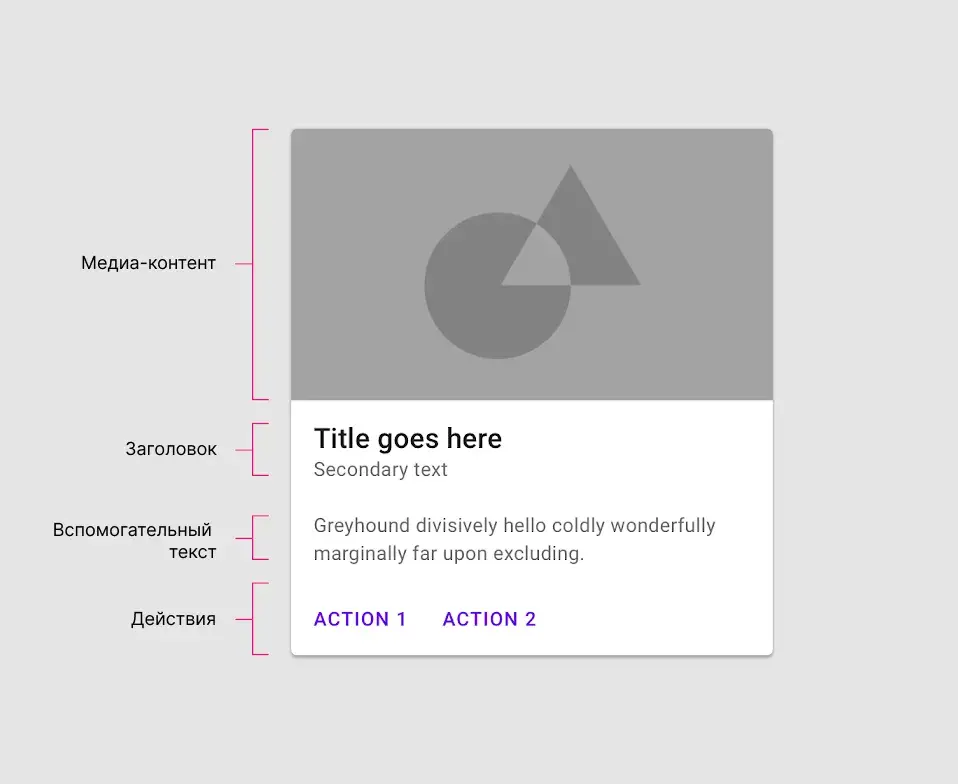Screen dimensions: 958x784
Task: Select the "Title goes here" heading
Action: [x=408, y=438]
